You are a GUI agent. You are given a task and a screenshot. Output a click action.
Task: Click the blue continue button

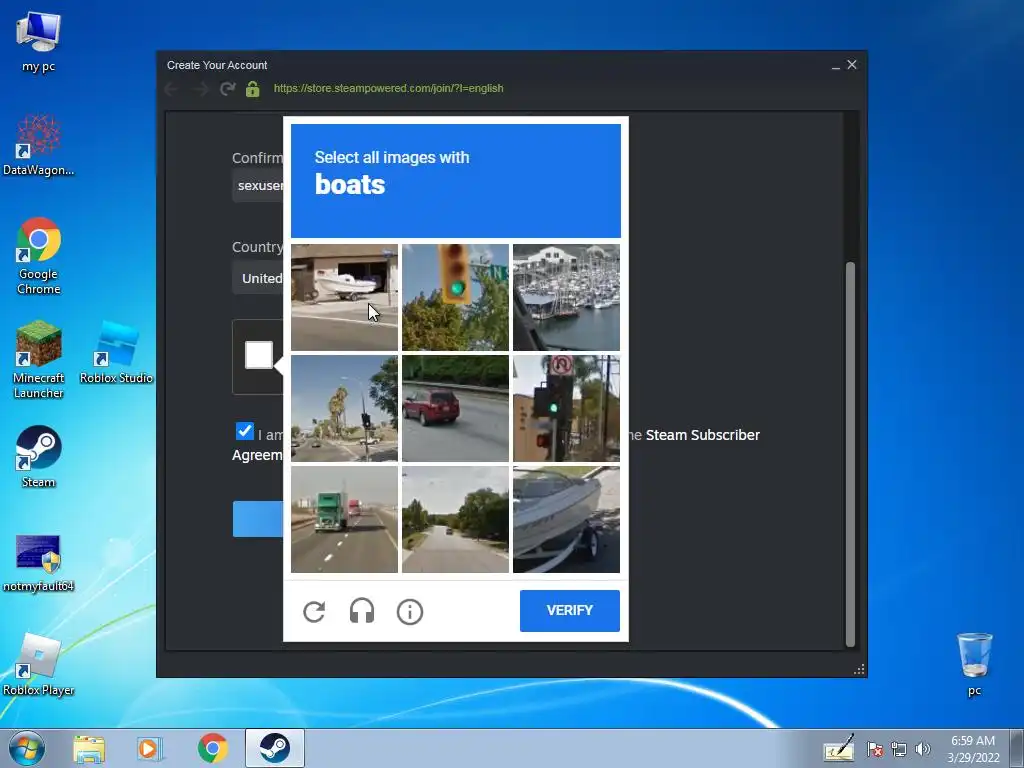tap(258, 519)
